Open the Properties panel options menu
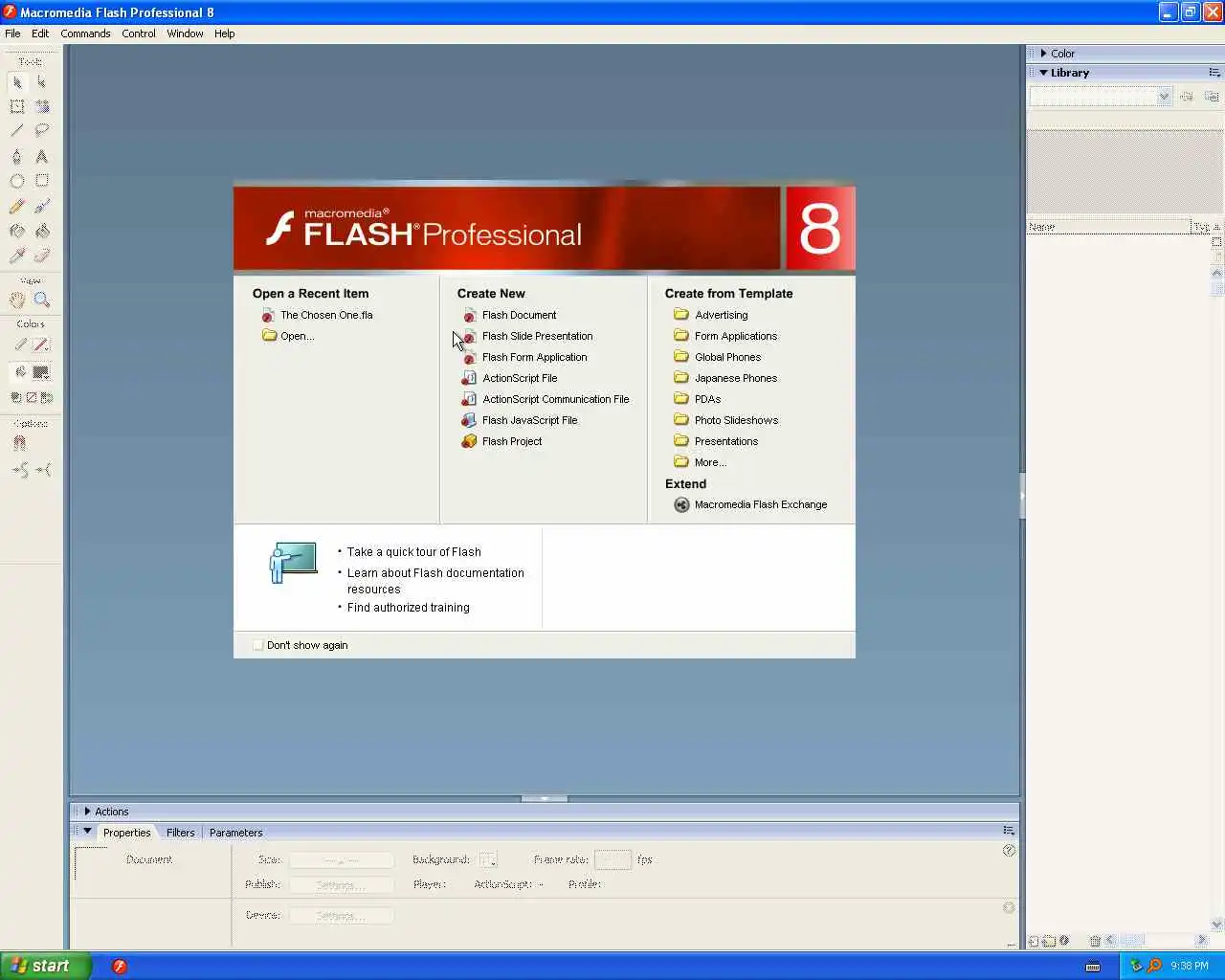 pyautogui.click(x=1009, y=831)
